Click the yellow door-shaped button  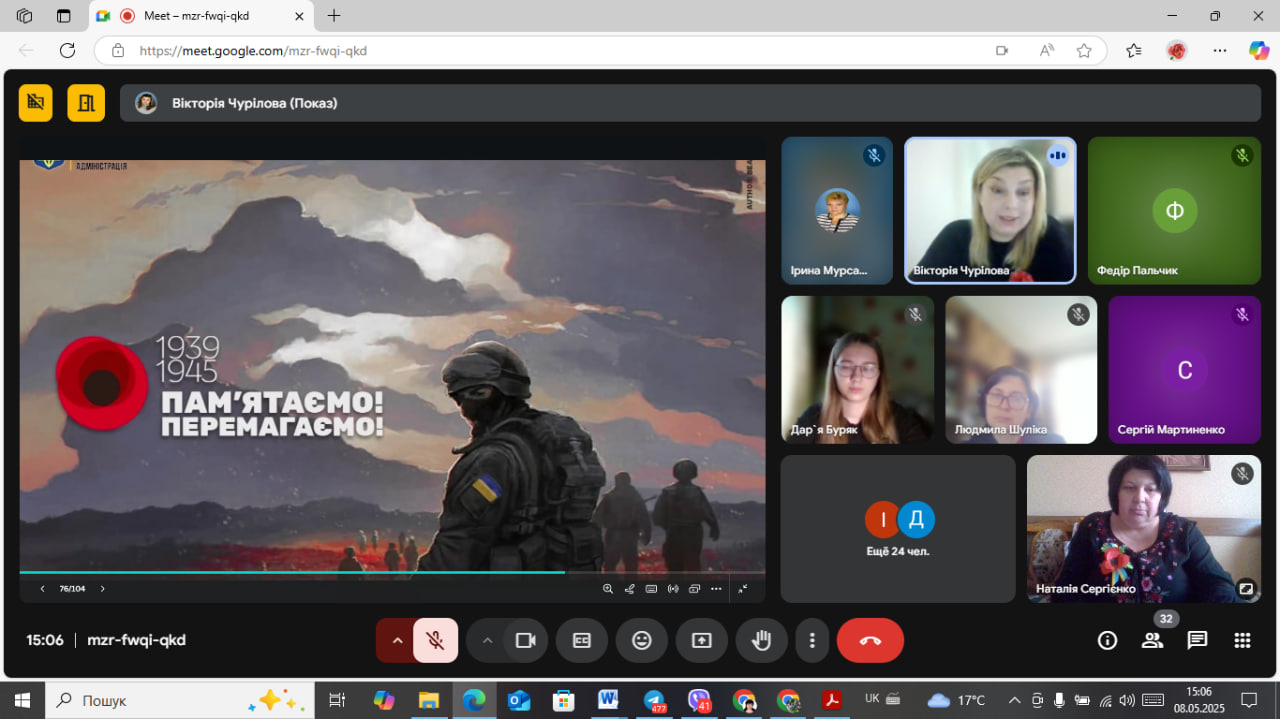[x=86, y=102]
